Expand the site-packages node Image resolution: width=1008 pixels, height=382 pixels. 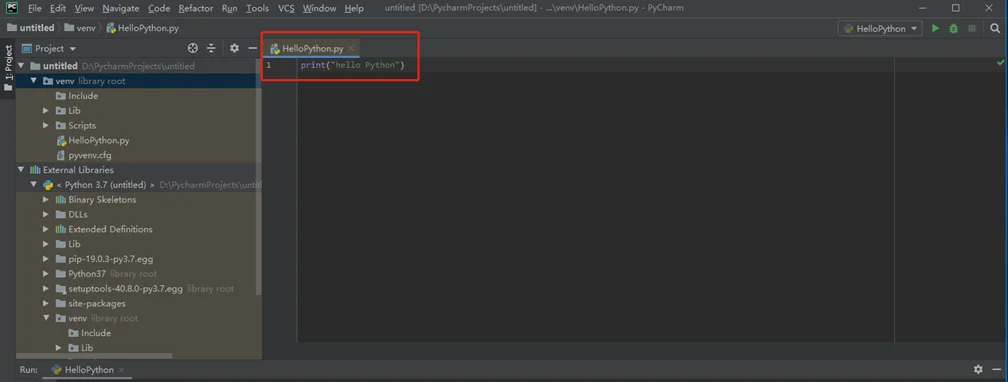(46, 304)
